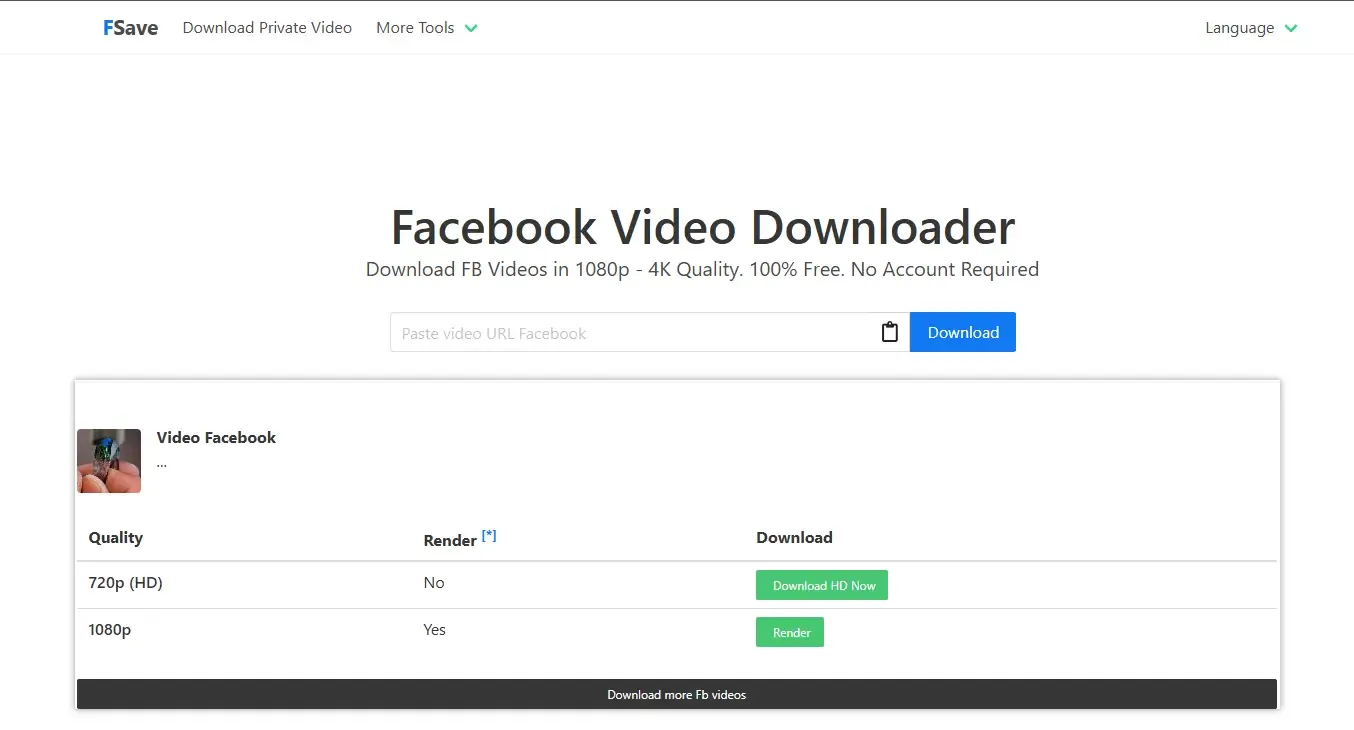Viewport: 1354px width, 730px height.
Task: Open the Download Private Video link
Action: click(x=267, y=28)
